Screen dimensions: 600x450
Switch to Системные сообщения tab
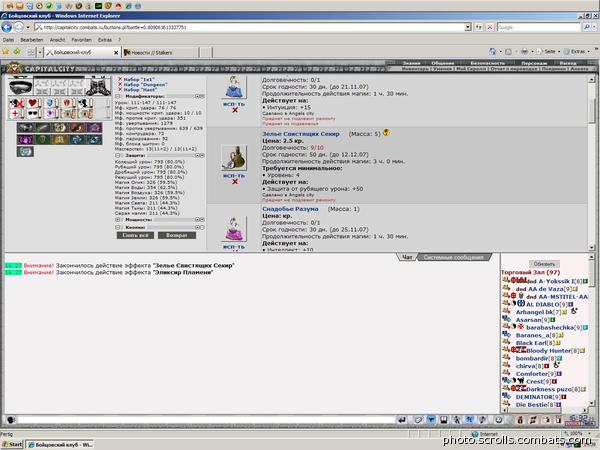tap(453, 257)
